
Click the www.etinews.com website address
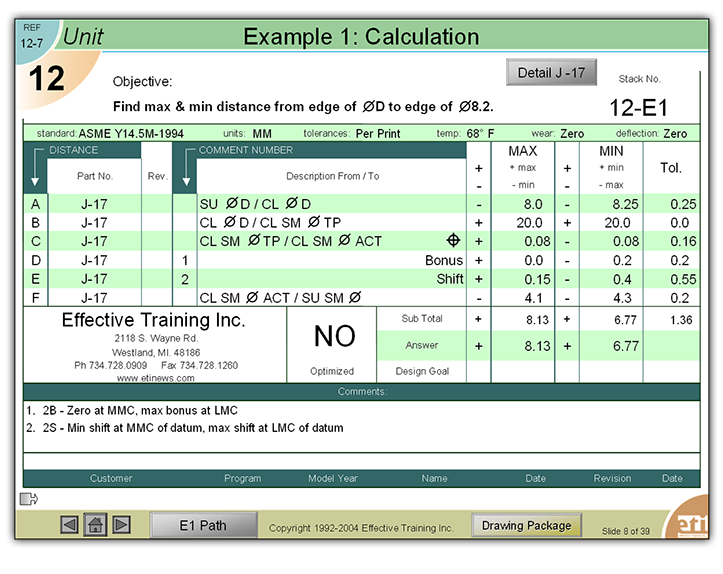tap(155, 379)
